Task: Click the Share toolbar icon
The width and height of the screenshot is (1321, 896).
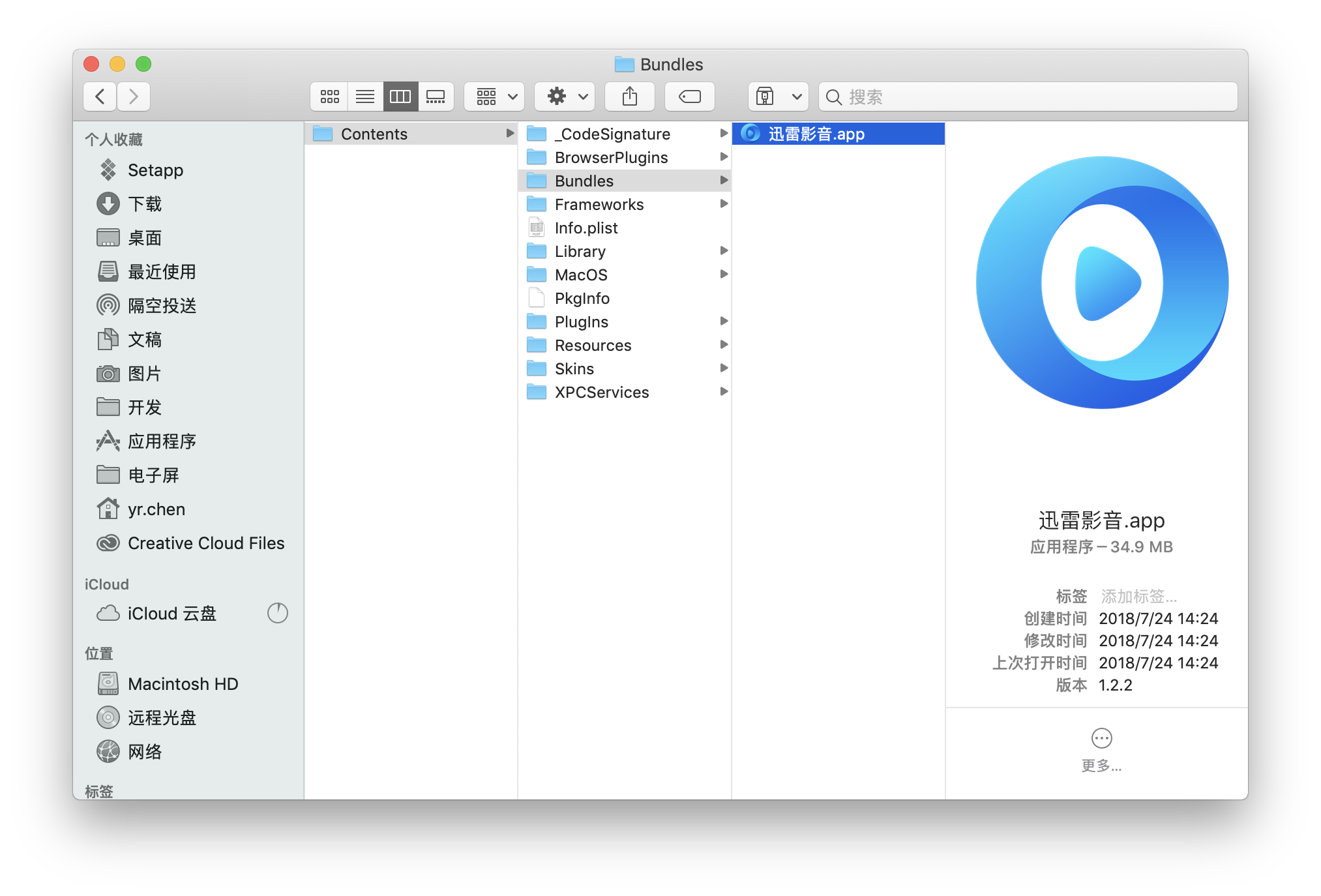Action: (x=629, y=97)
